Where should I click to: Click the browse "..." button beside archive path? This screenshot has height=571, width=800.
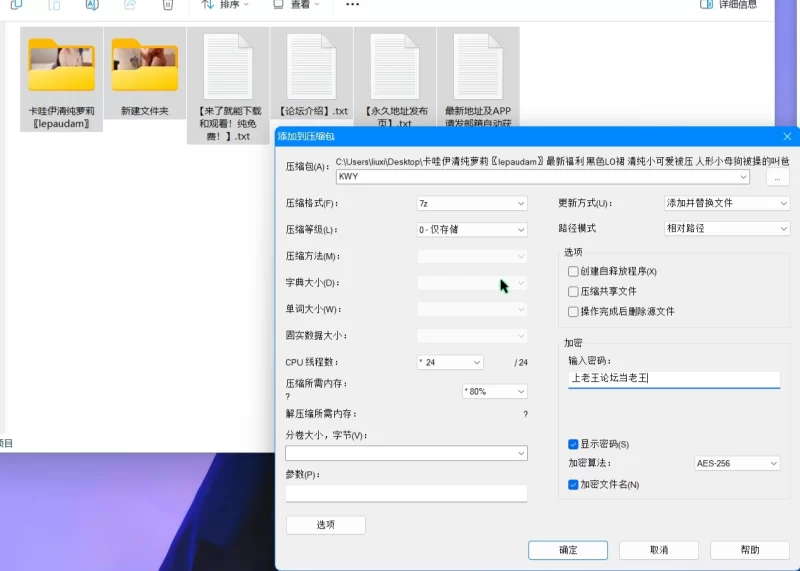click(777, 177)
